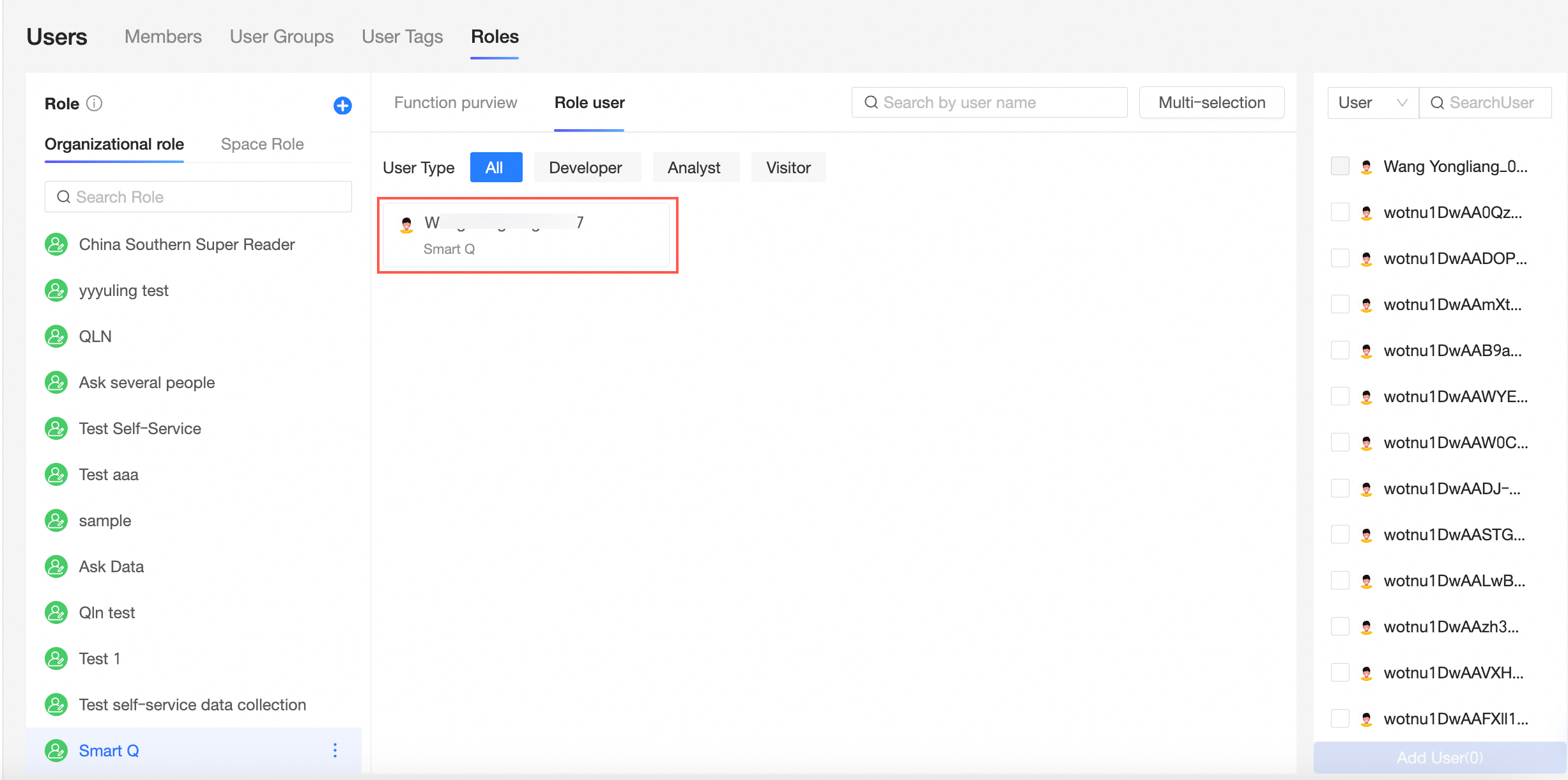Select the wotnu1DwAAWYE... user checkbox

click(x=1339, y=396)
